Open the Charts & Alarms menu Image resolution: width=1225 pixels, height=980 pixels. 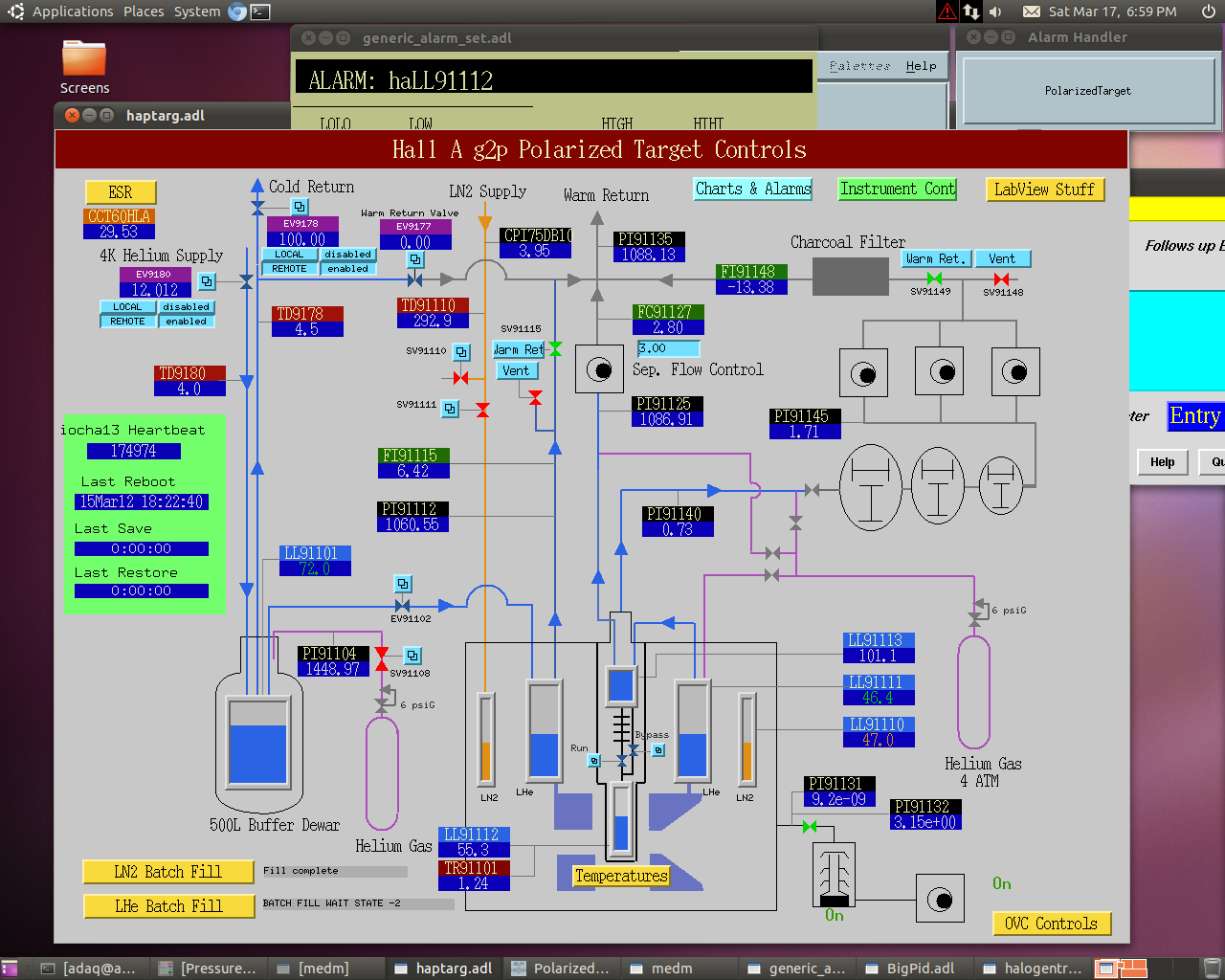pyautogui.click(x=753, y=189)
